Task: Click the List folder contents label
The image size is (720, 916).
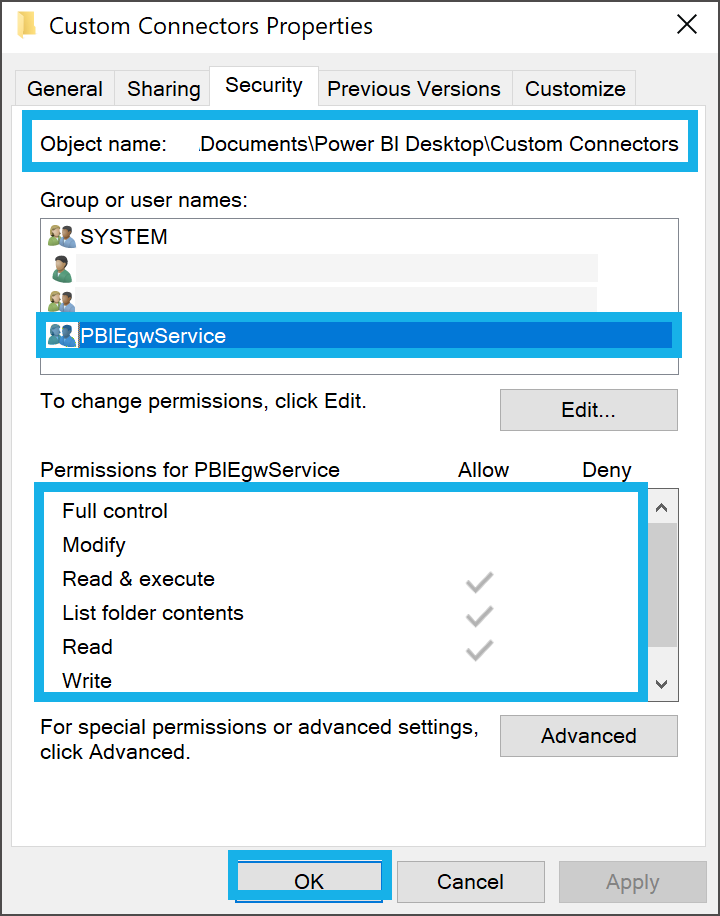Action: (x=153, y=613)
